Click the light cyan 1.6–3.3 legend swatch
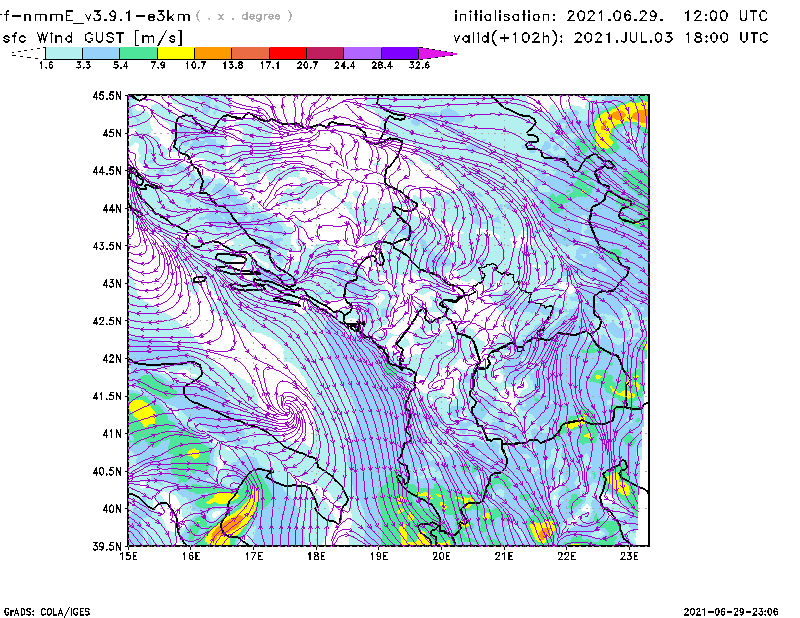Image resolution: width=800 pixels, height=618 pixels. (x=64, y=53)
